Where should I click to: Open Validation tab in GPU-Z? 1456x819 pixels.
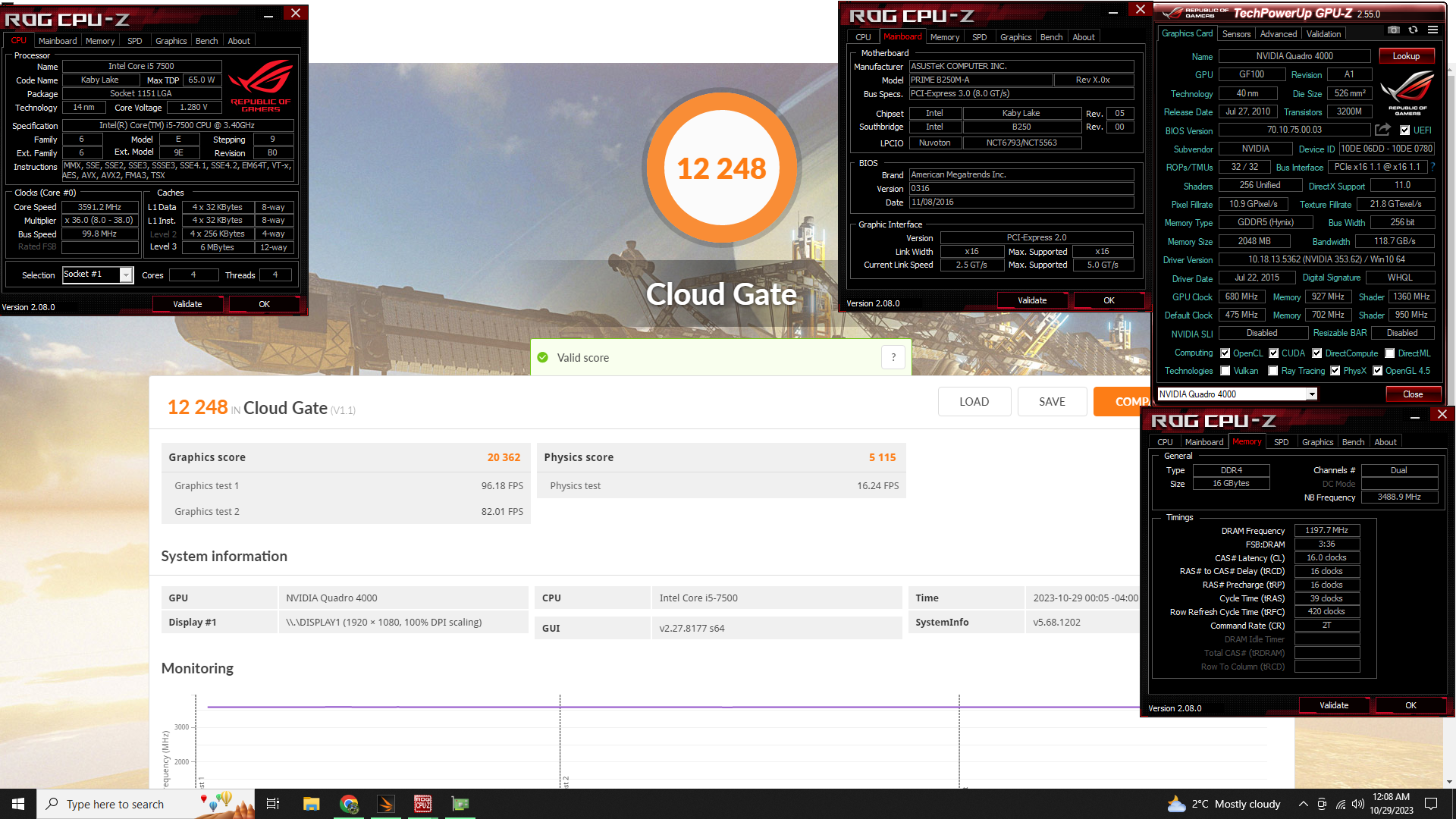1323,34
